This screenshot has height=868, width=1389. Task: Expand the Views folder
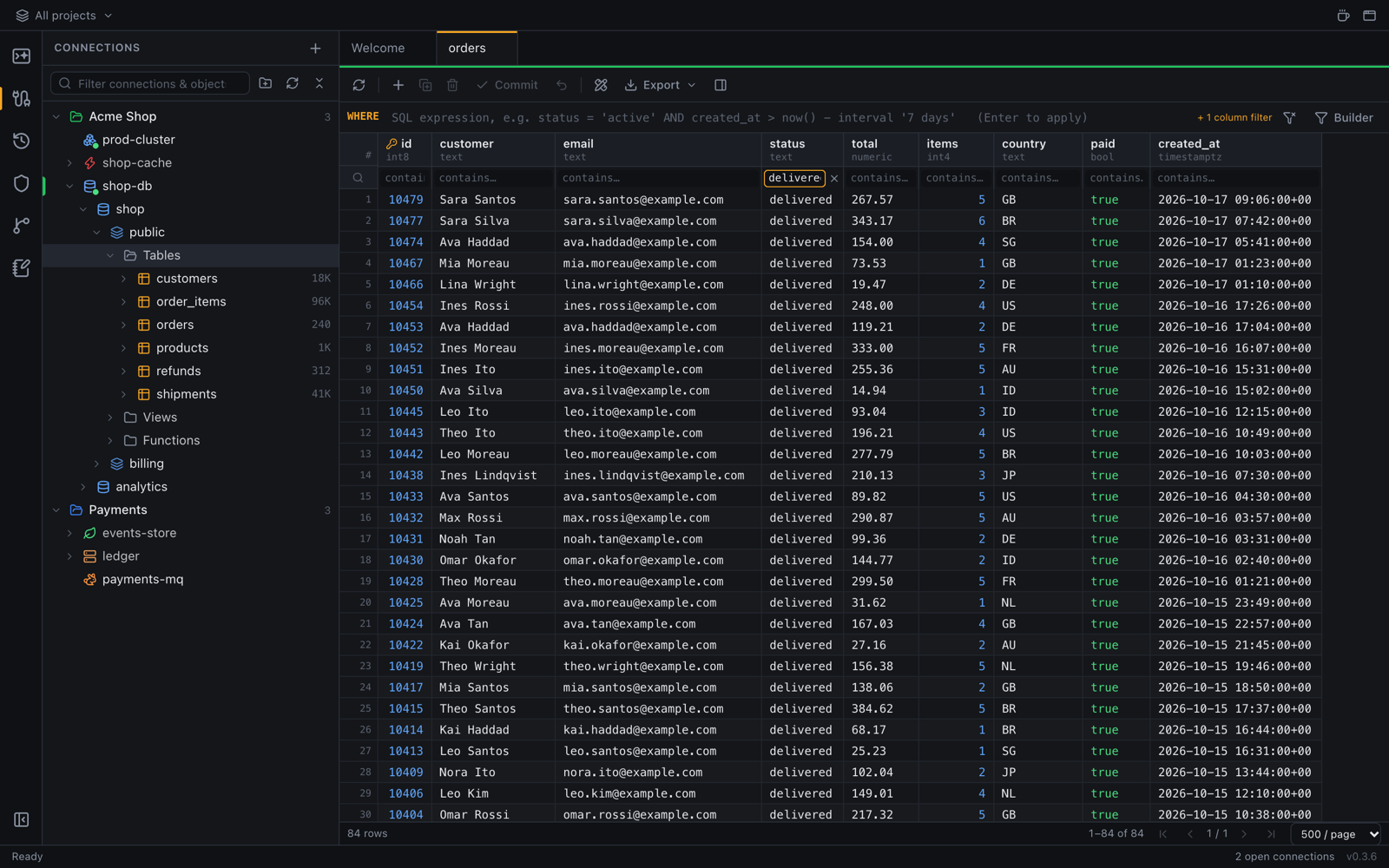110,418
